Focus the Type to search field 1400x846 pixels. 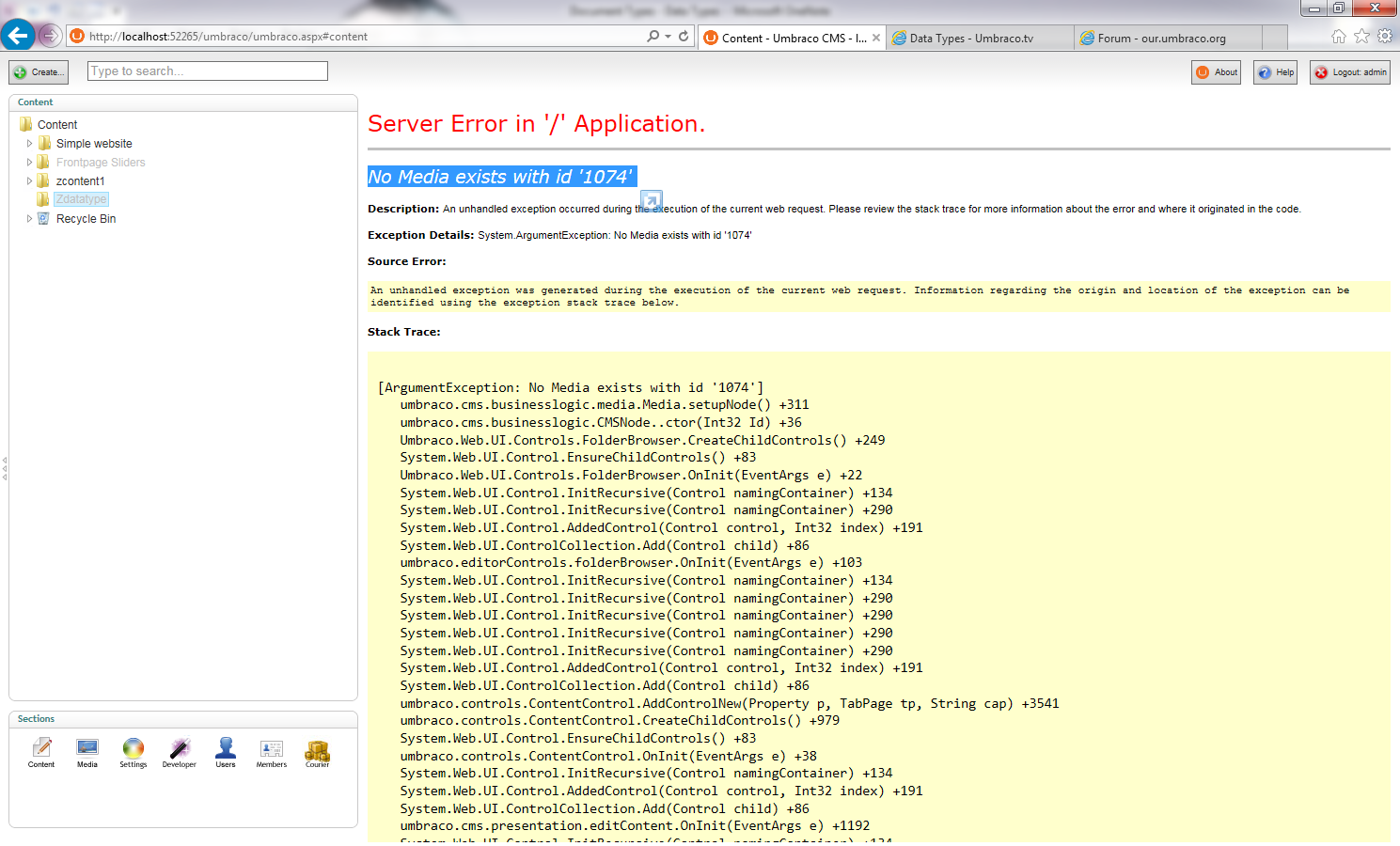coord(208,71)
